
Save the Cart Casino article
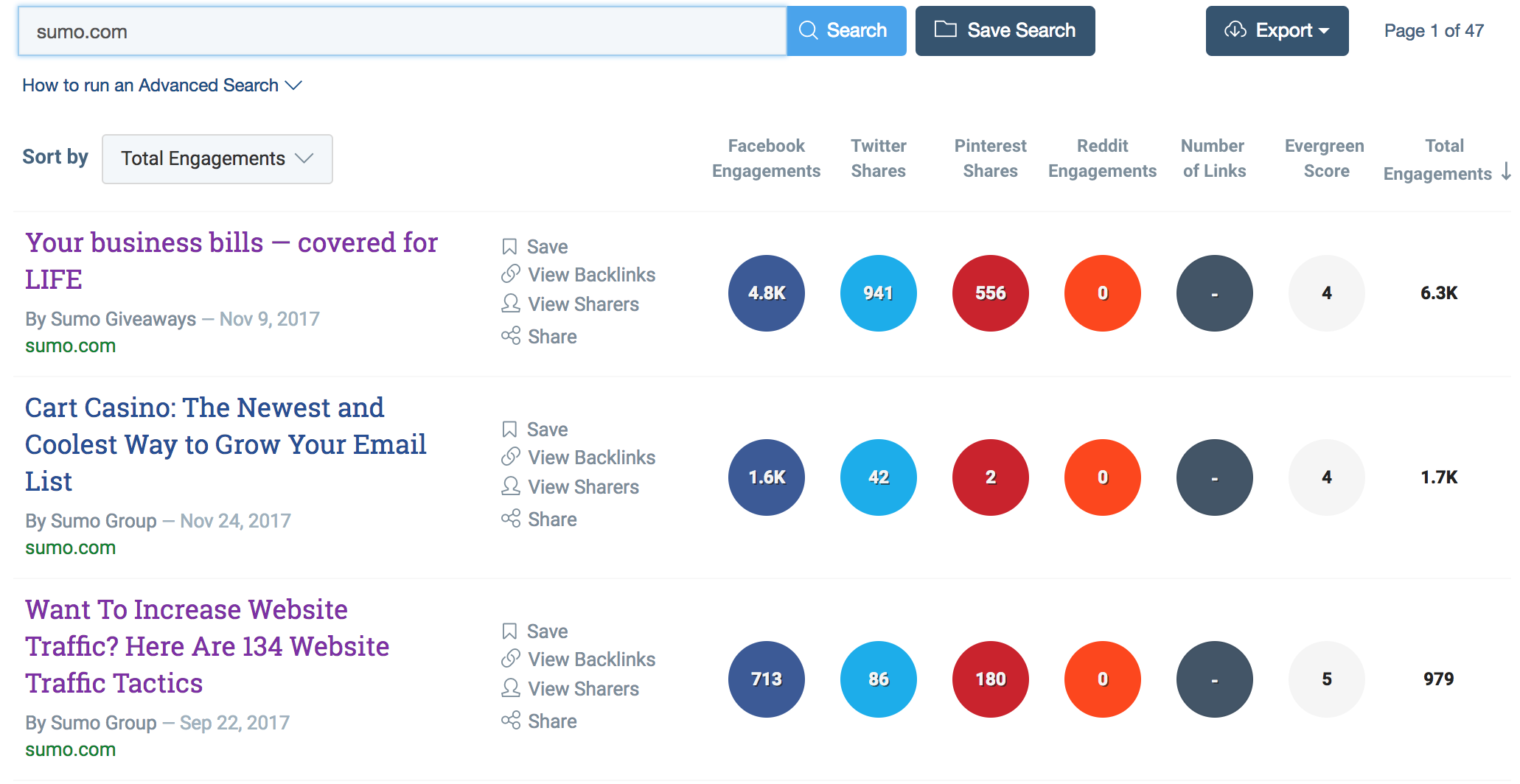tap(535, 430)
